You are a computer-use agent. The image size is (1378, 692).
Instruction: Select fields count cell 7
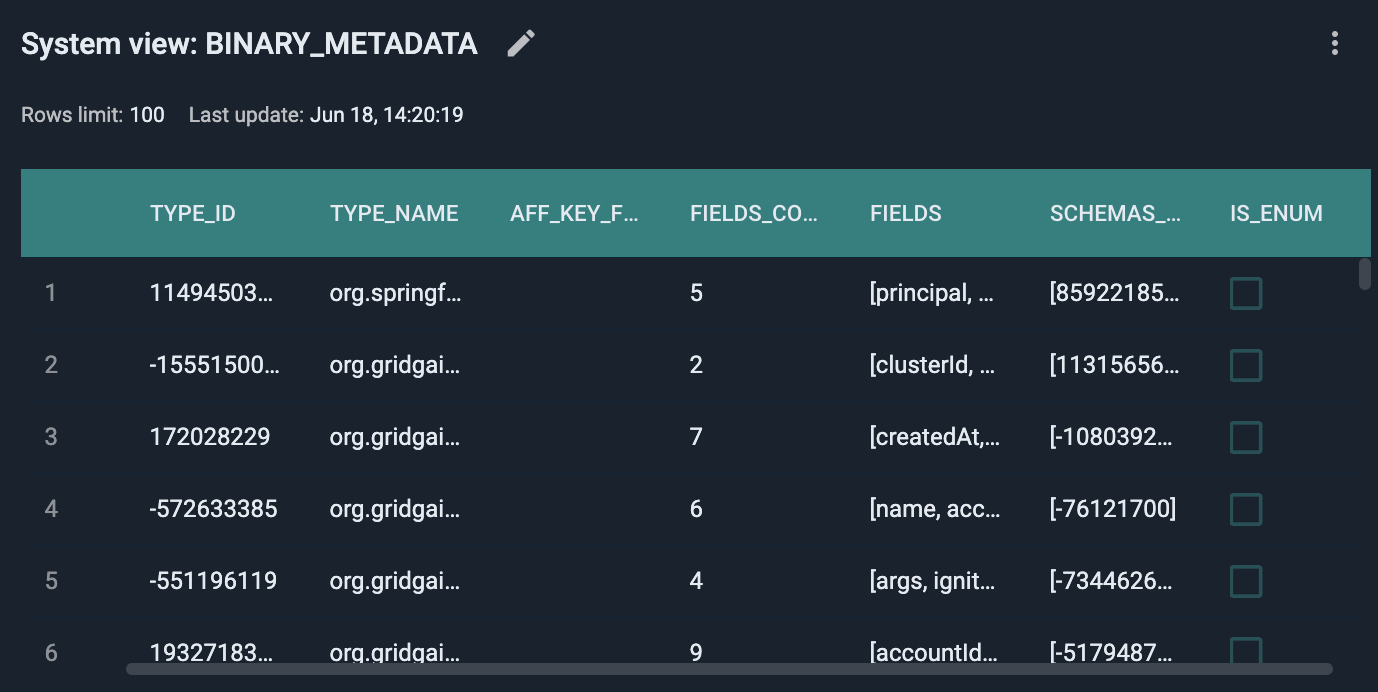(x=696, y=437)
